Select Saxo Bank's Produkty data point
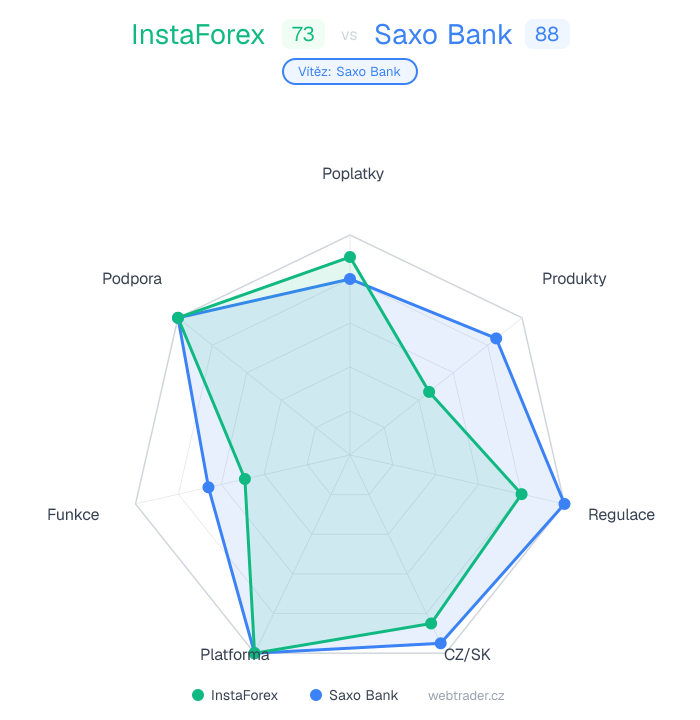Image resolution: width=700 pixels, height=720 pixels. click(x=496, y=339)
